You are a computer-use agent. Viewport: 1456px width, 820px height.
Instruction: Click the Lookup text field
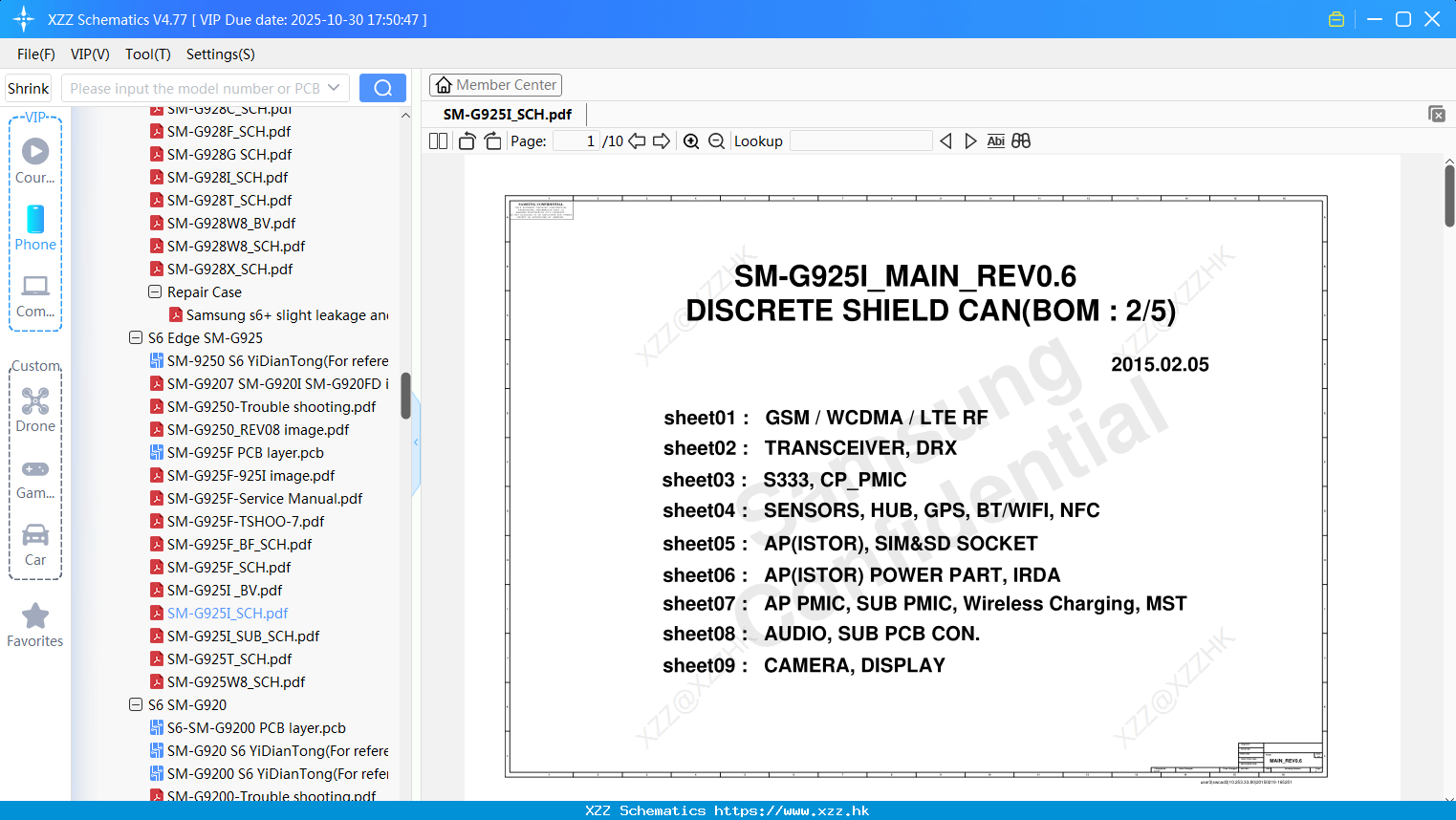[860, 140]
